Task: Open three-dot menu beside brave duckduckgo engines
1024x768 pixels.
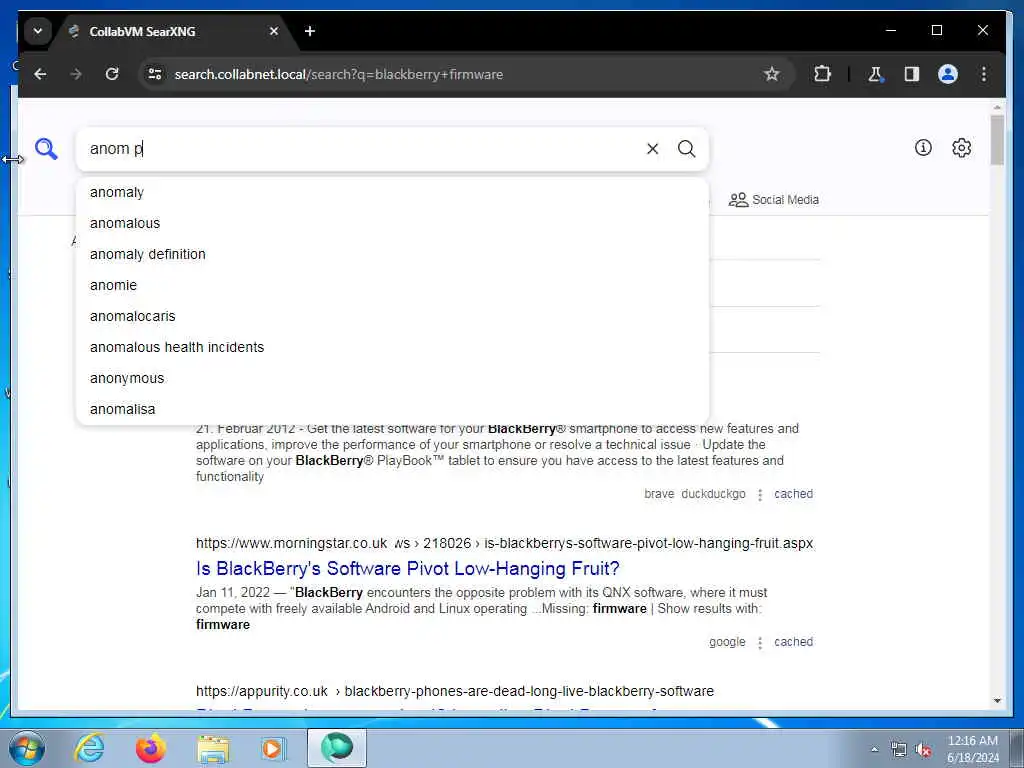Action: (760, 495)
